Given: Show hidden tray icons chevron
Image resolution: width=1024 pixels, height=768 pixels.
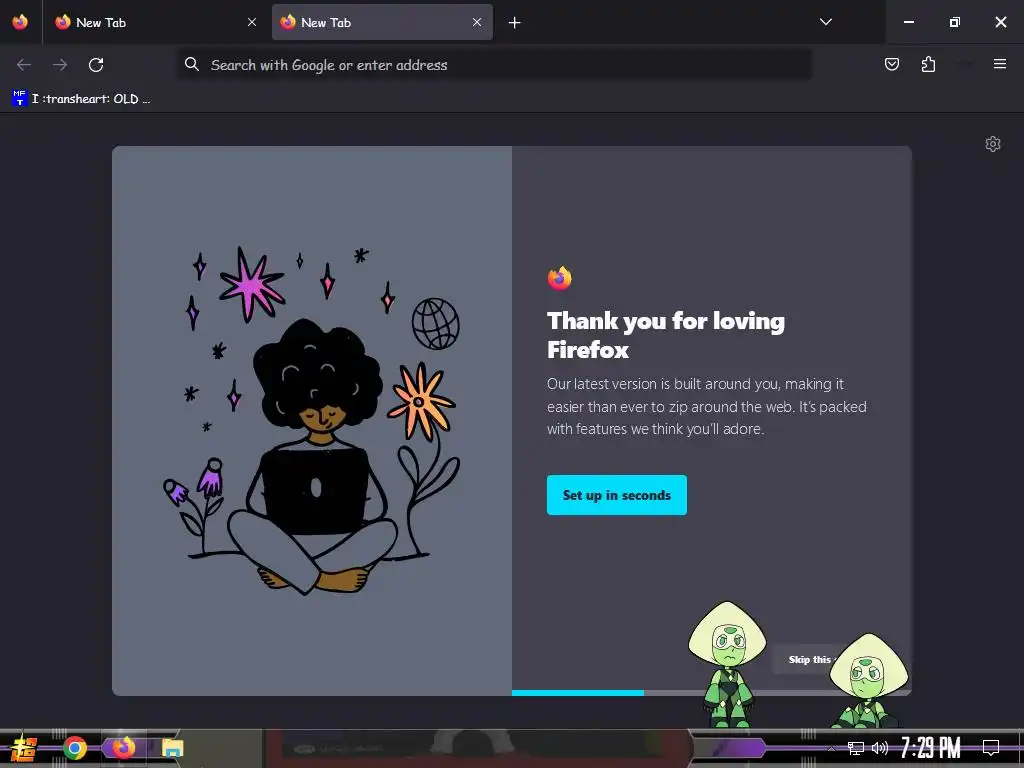Looking at the screenshot, I should (x=831, y=748).
